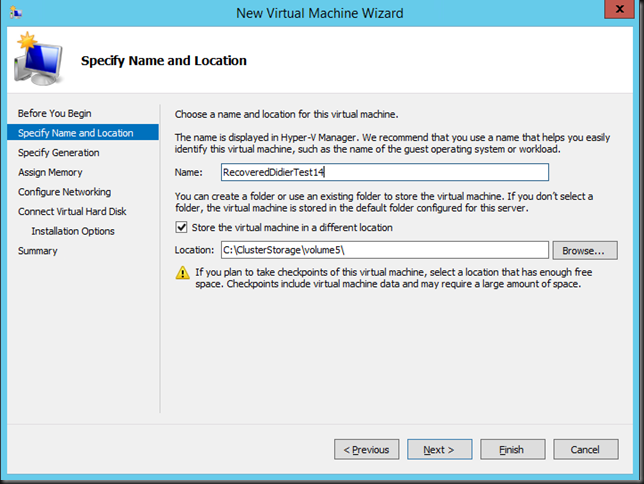Click the wizard title bar icon
The height and width of the screenshot is (484, 644).
tap(16, 12)
